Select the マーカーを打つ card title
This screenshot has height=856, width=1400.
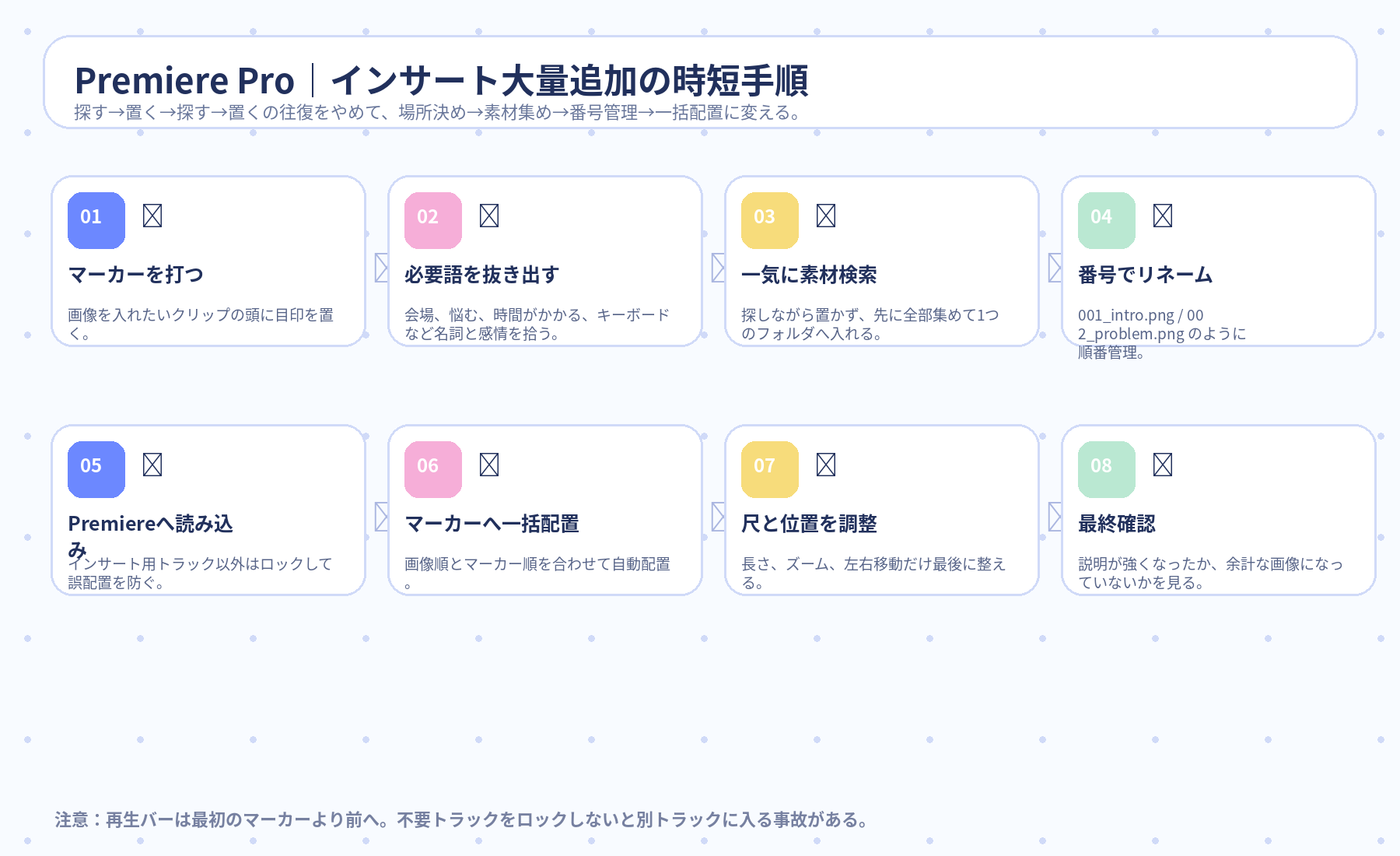[x=136, y=275]
